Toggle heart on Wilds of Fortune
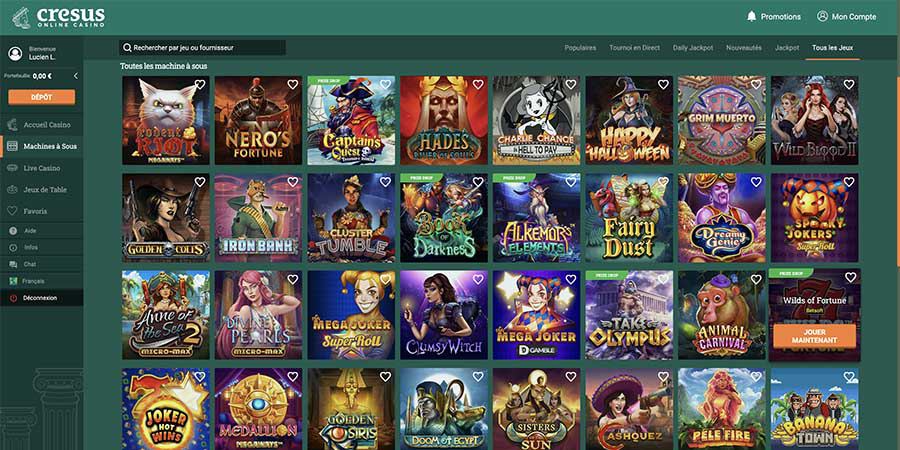This screenshot has height=450, width=900. click(x=851, y=277)
